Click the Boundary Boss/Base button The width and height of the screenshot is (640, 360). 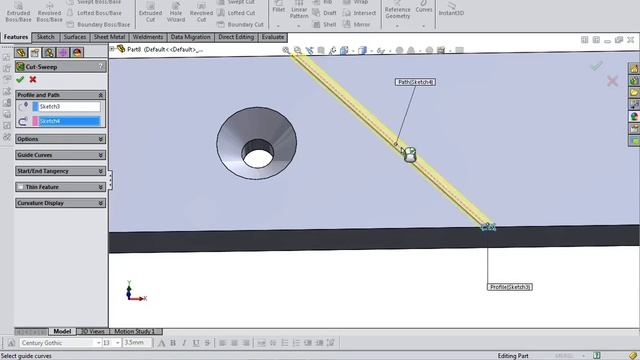98,24
